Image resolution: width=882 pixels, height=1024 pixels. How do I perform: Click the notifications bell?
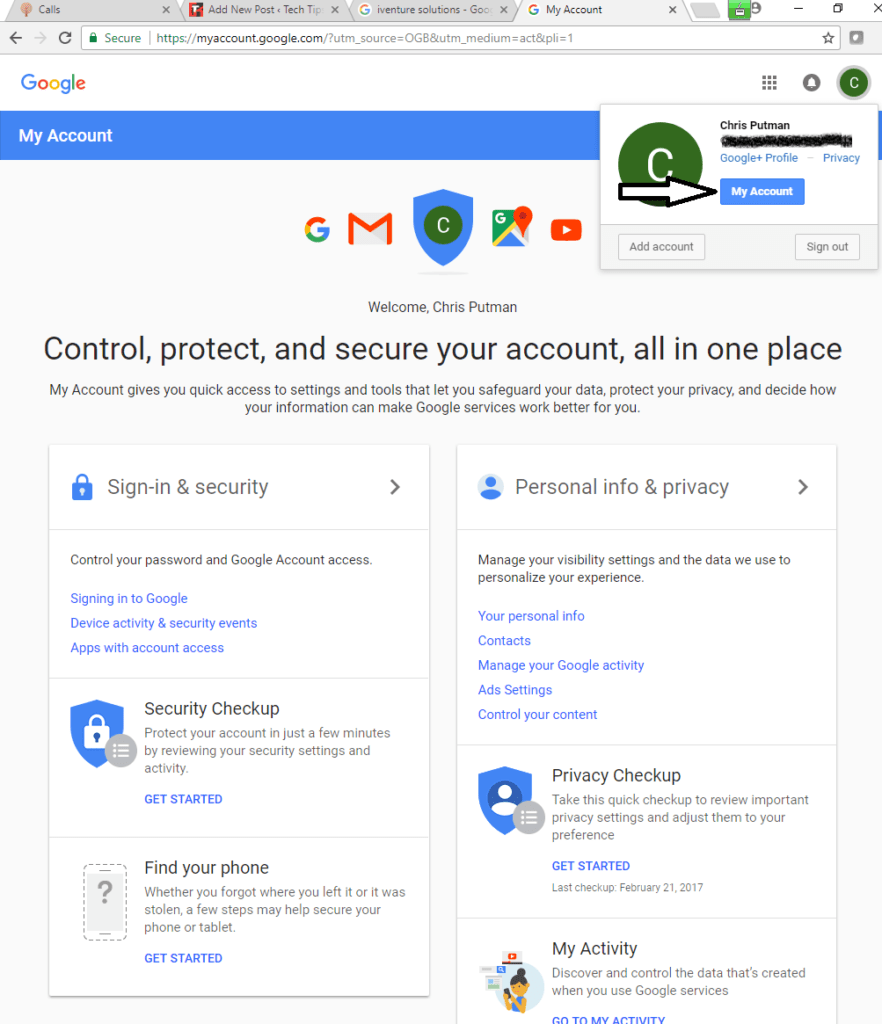(x=811, y=82)
